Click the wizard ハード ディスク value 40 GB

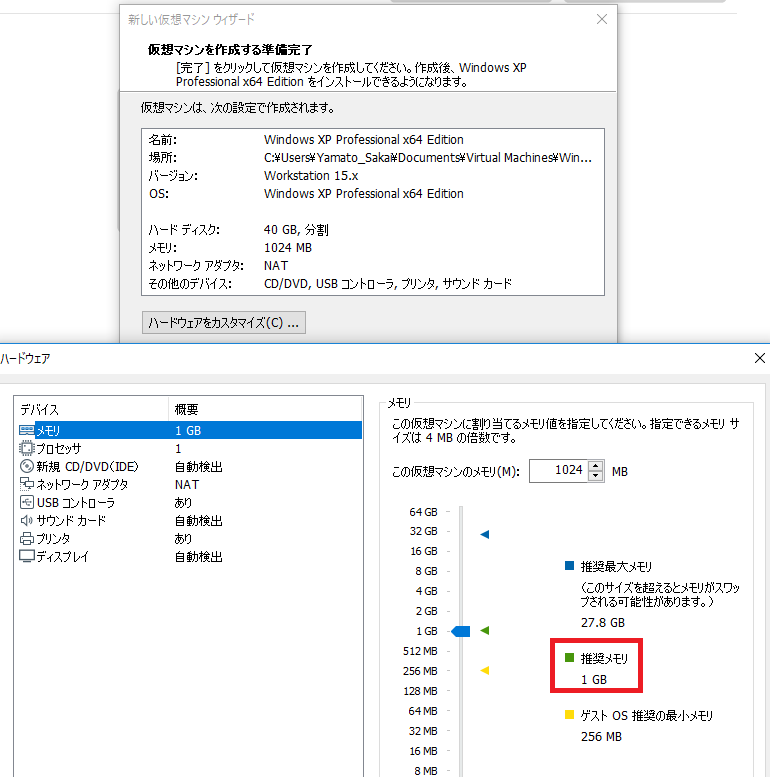pos(296,229)
